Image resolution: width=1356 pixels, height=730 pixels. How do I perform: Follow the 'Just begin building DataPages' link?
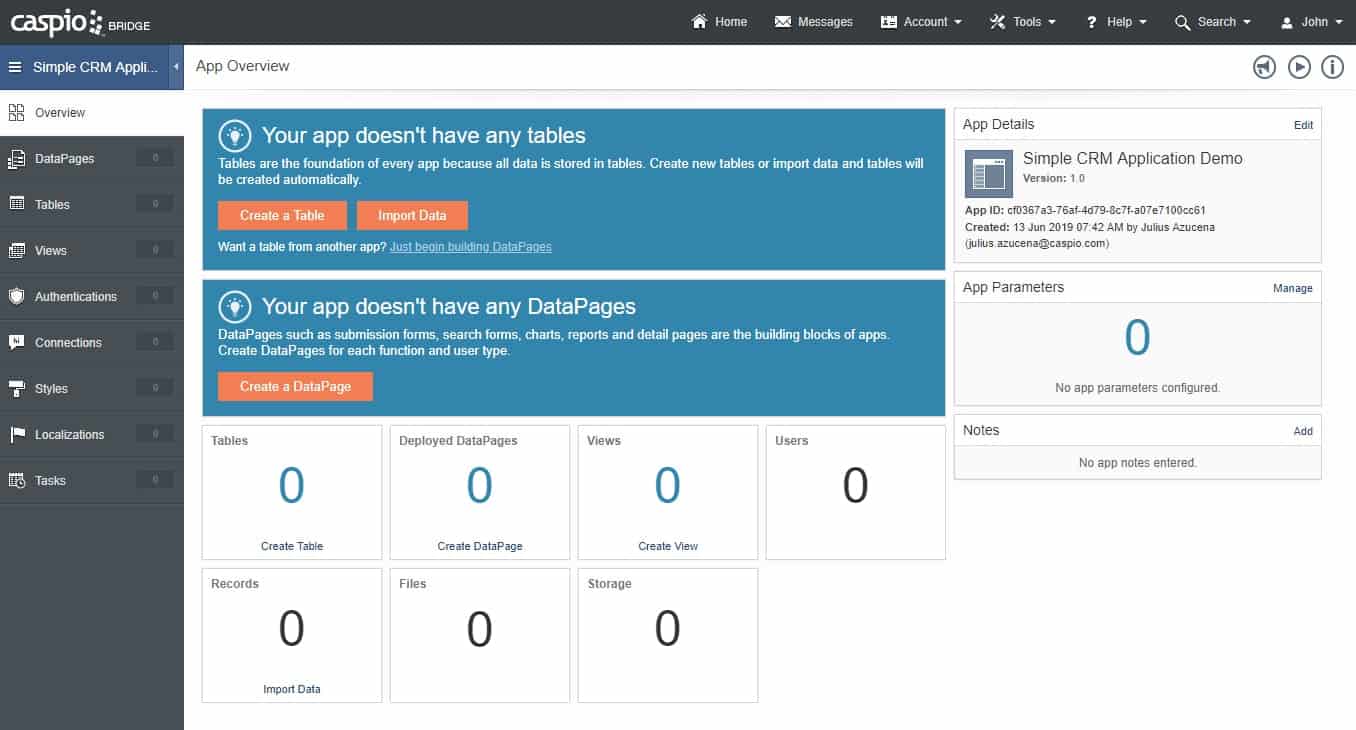click(x=470, y=246)
